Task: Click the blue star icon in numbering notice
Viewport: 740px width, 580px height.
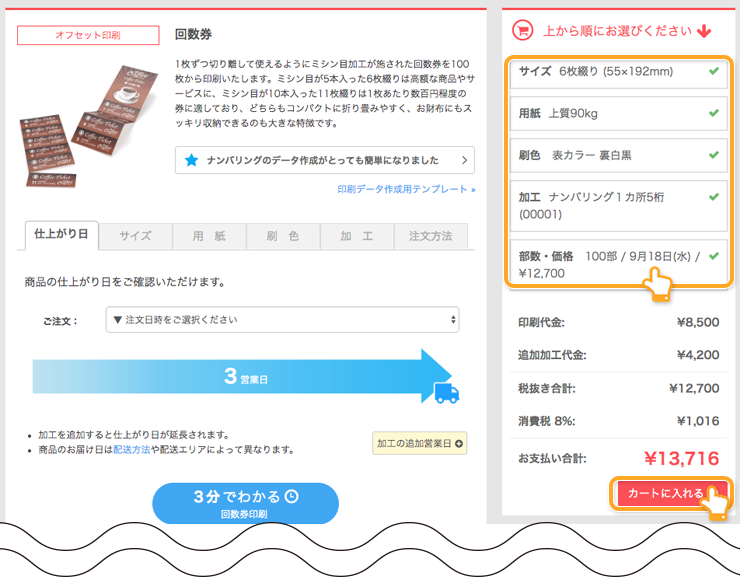Action: coord(191,160)
